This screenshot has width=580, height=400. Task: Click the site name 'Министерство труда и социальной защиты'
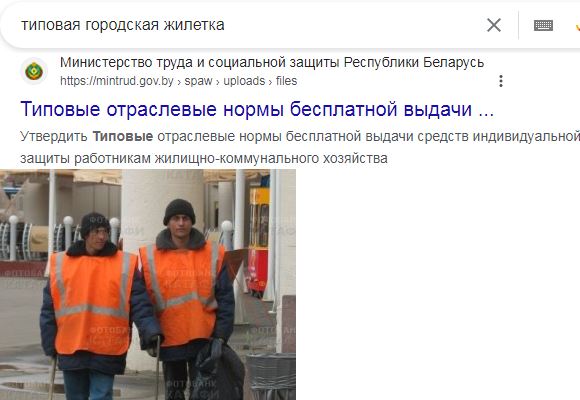pyautogui.click(x=200, y=62)
